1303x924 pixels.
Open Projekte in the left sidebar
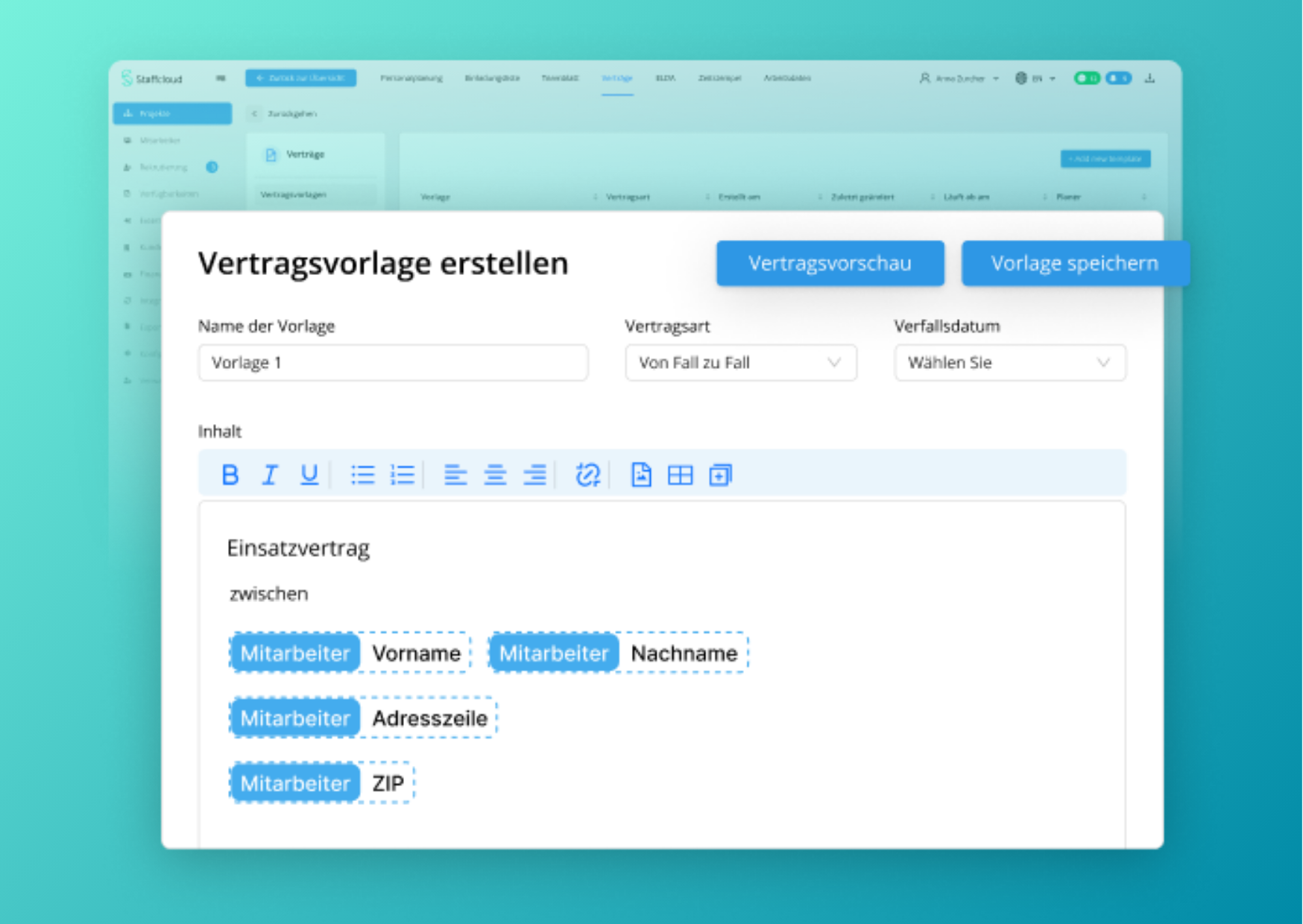(172, 113)
